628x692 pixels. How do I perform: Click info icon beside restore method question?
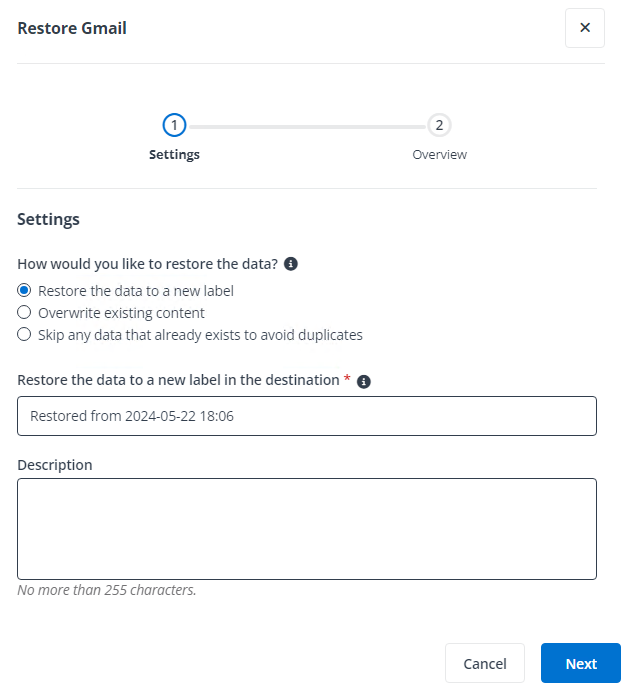coord(291,264)
